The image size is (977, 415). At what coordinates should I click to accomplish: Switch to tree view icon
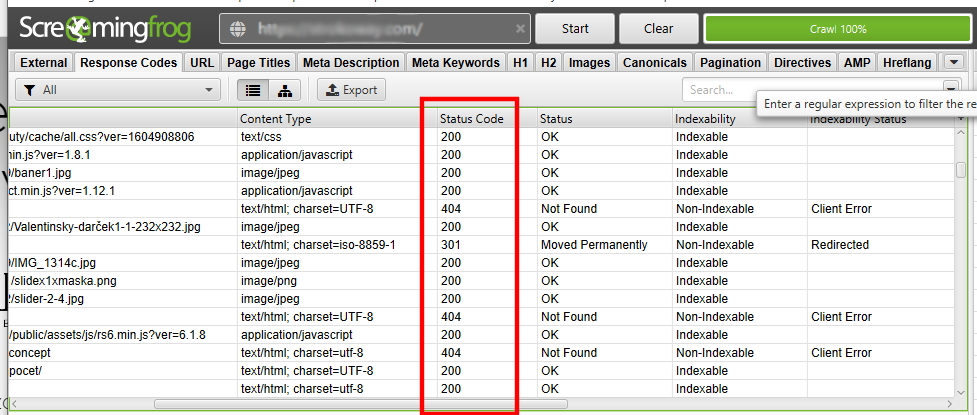tap(285, 90)
